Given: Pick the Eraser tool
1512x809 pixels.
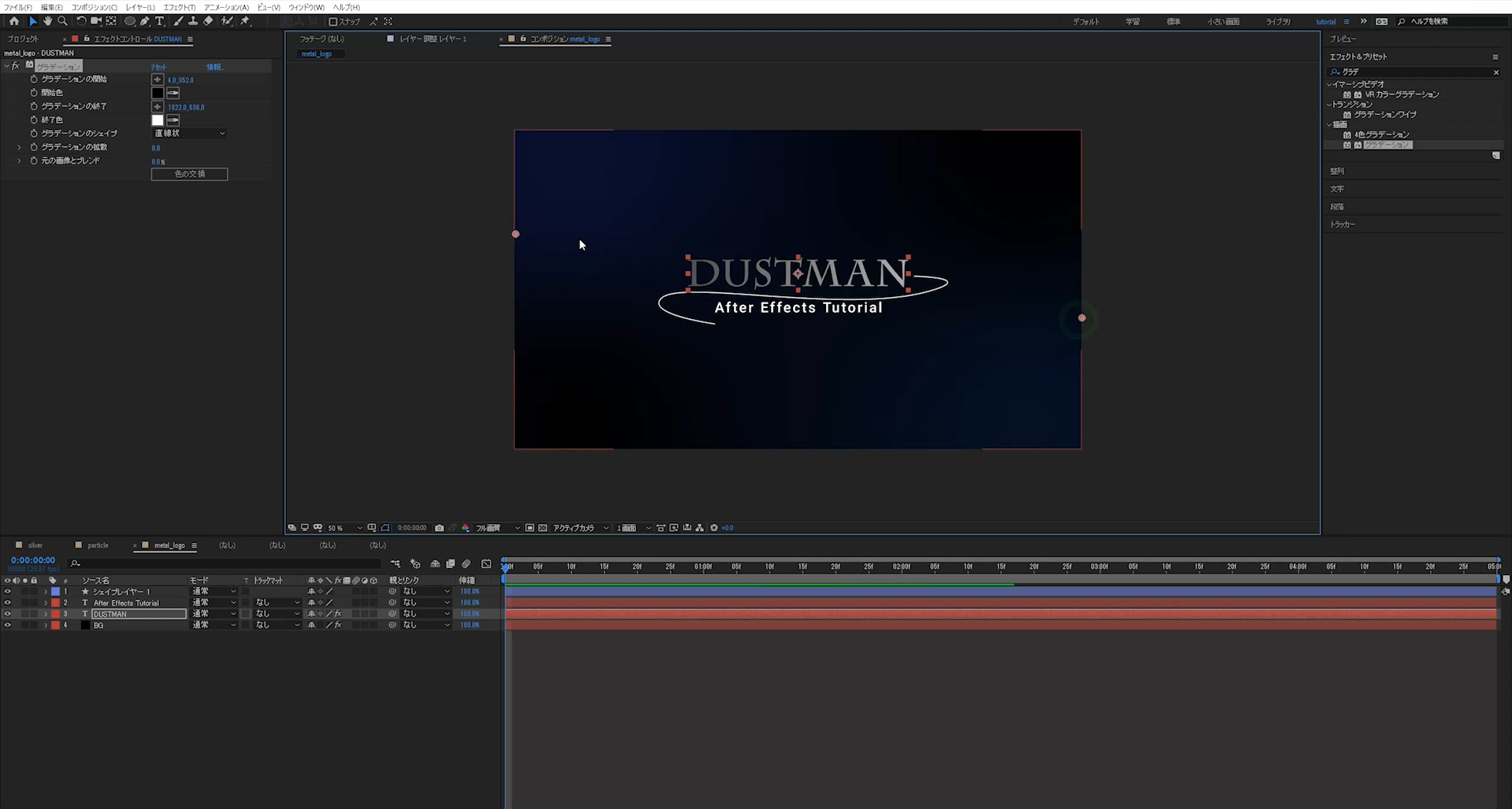Looking at the screenshot, I should [209, 21].
